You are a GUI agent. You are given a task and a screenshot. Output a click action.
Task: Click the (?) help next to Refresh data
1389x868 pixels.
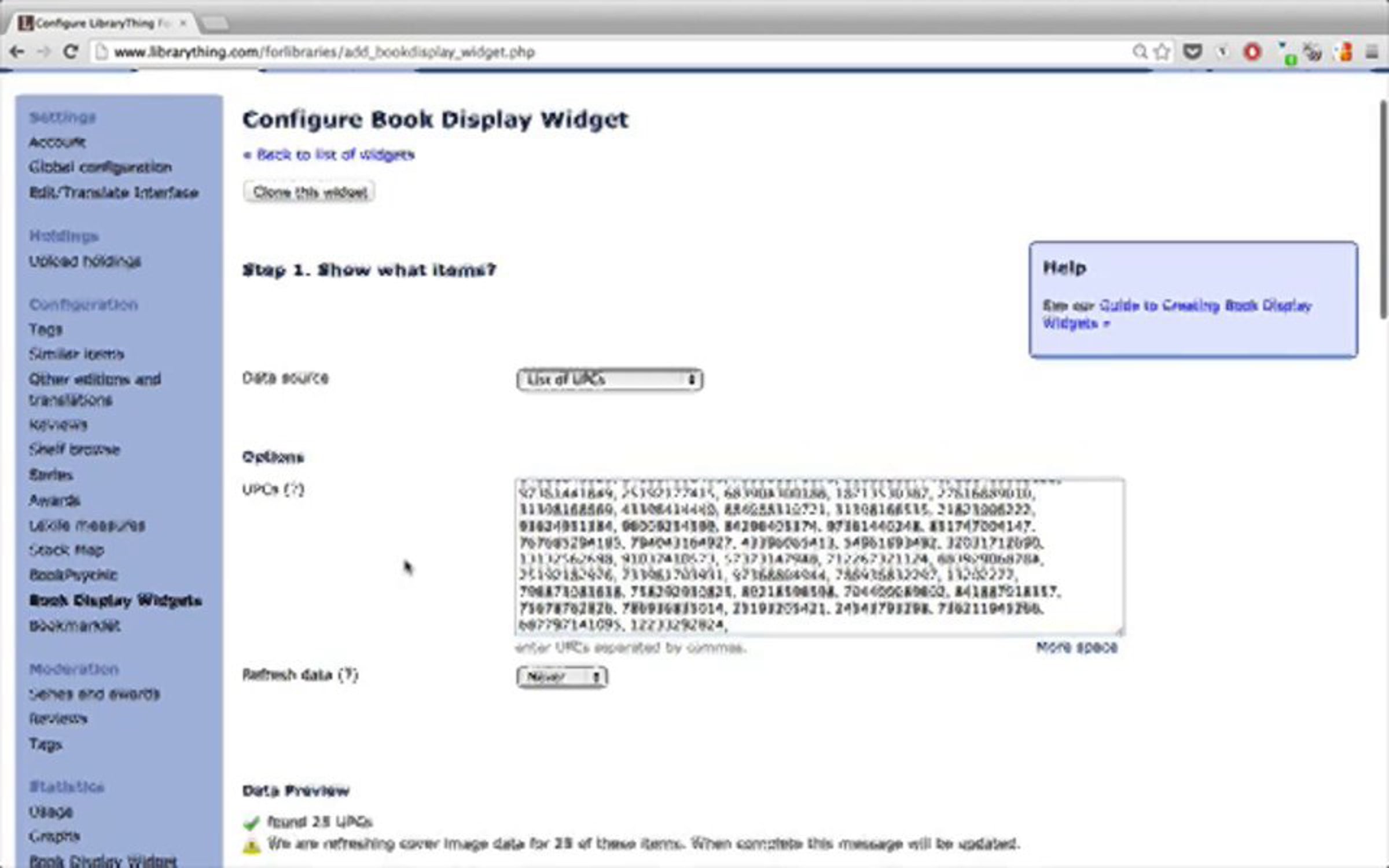click(x=348, y=675)
